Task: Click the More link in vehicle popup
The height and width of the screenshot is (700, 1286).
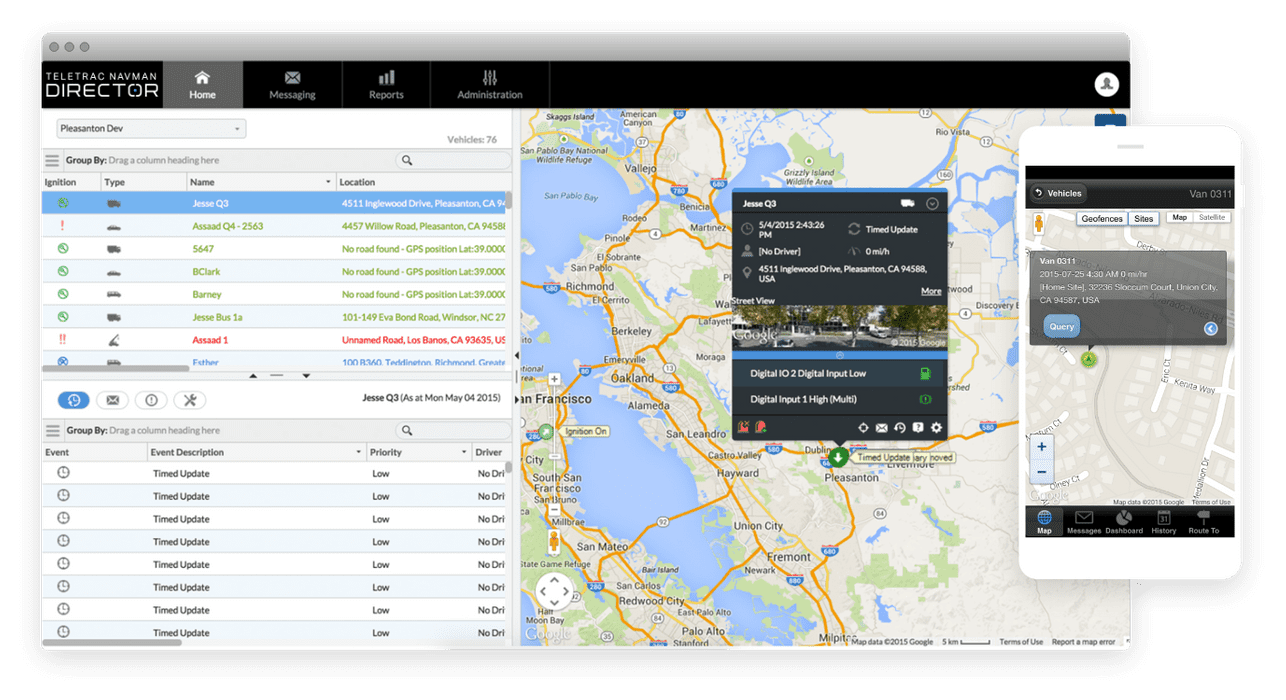Action: coord(931,291)
